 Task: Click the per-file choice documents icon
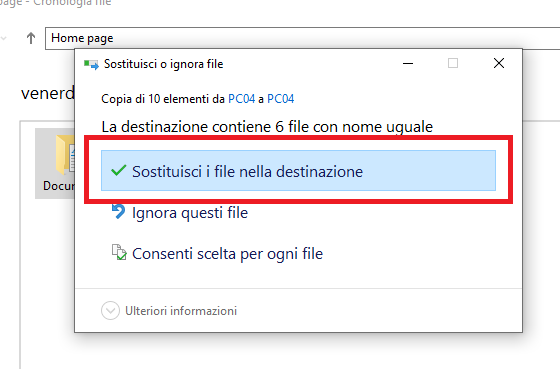[x=119, y=252]
